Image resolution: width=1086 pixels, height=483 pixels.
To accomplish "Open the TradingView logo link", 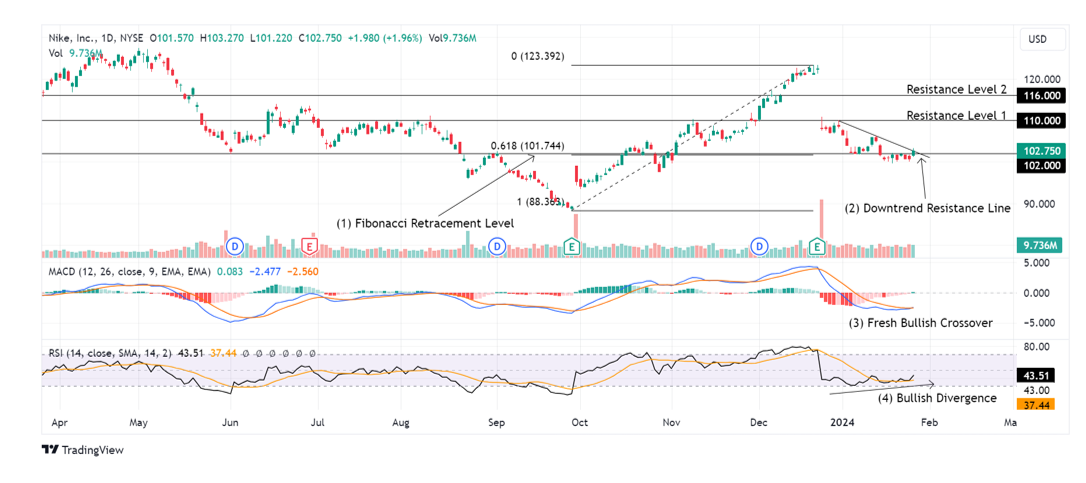I will (x=82, y=450).
